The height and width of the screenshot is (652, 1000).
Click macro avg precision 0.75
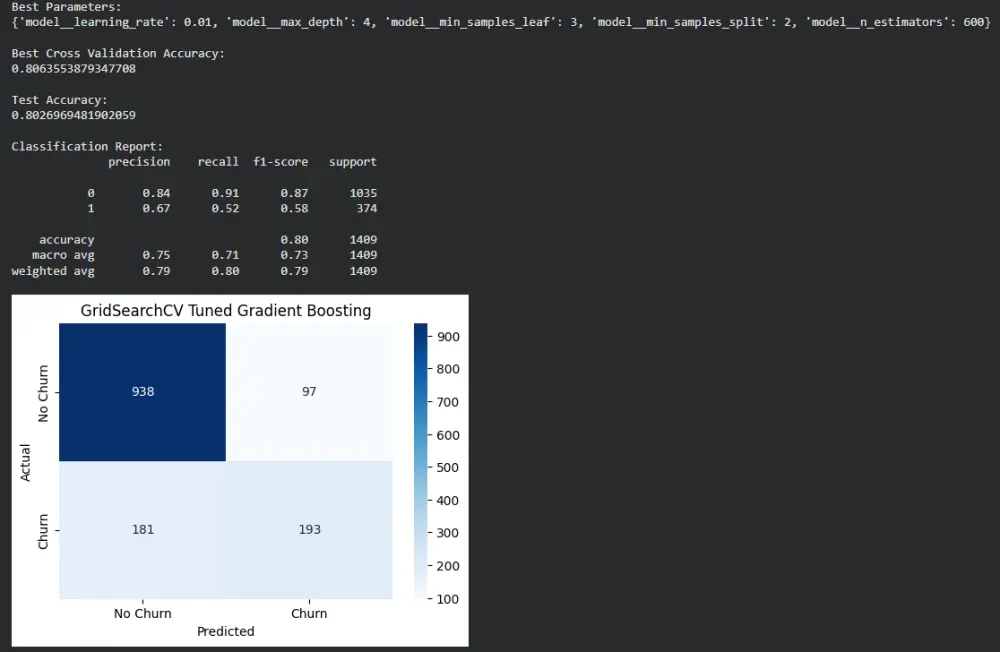click(x=156, y=255)
